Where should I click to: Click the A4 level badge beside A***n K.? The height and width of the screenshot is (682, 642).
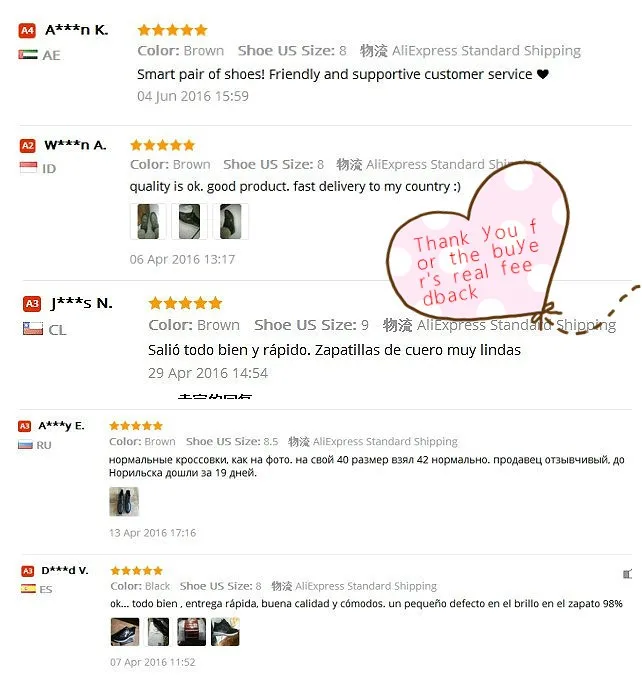(x=27, y=30)
